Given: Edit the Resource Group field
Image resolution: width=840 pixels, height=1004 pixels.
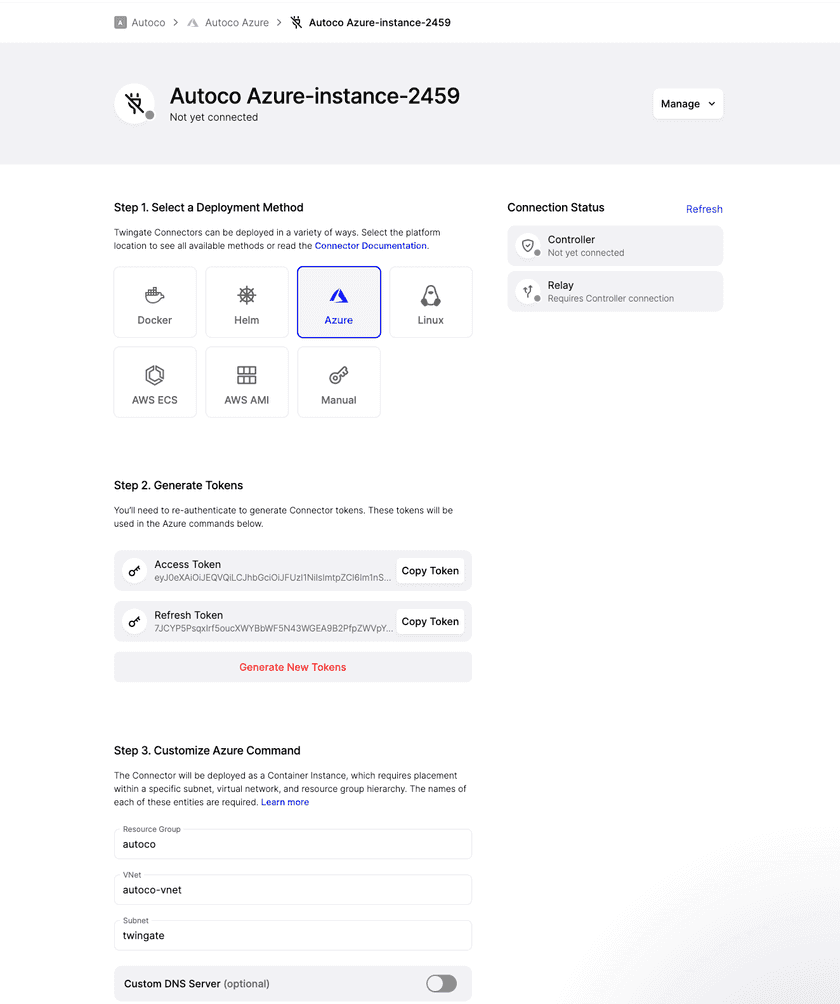Looking at the screenshot, I should (293, 844).
